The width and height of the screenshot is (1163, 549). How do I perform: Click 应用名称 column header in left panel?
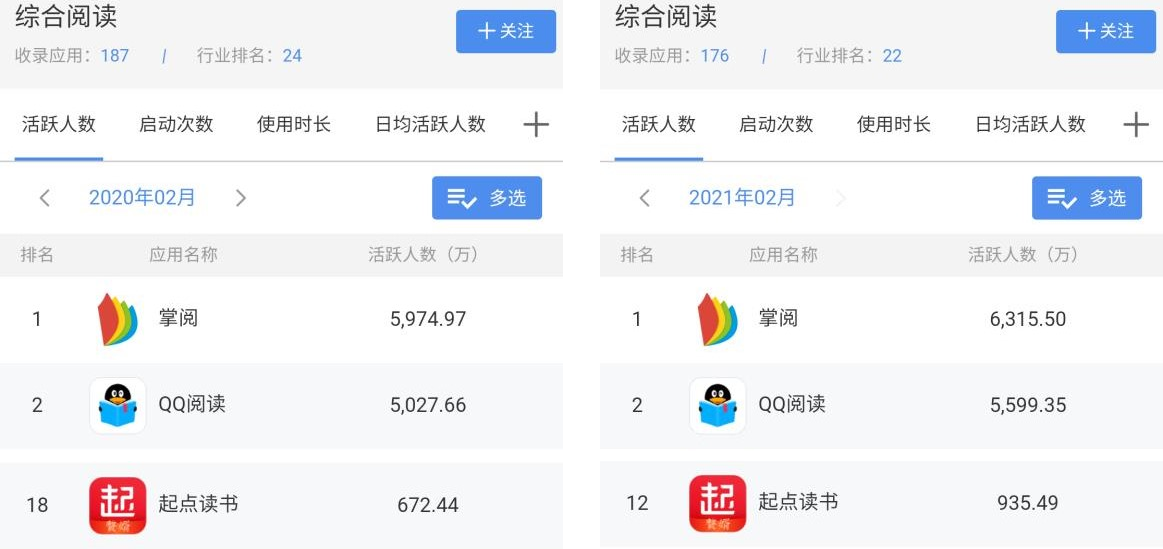click(x=183, y=255)
